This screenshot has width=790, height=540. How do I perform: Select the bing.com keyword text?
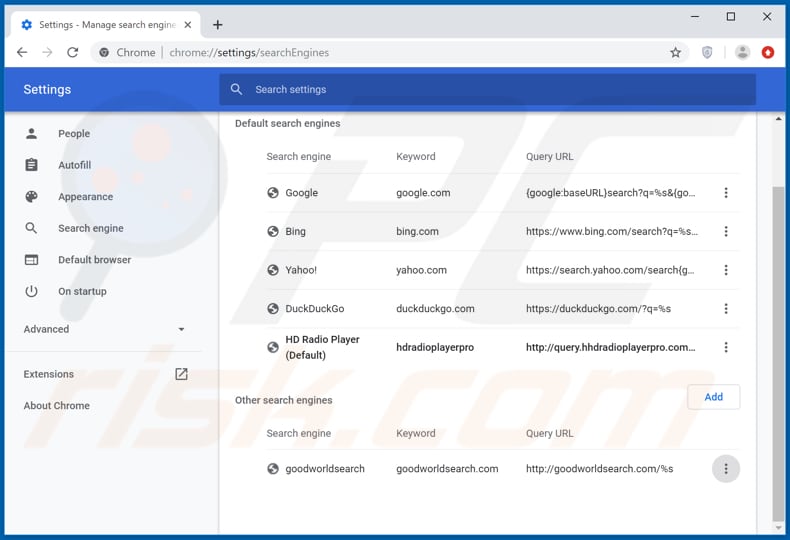tap(417, 231)
